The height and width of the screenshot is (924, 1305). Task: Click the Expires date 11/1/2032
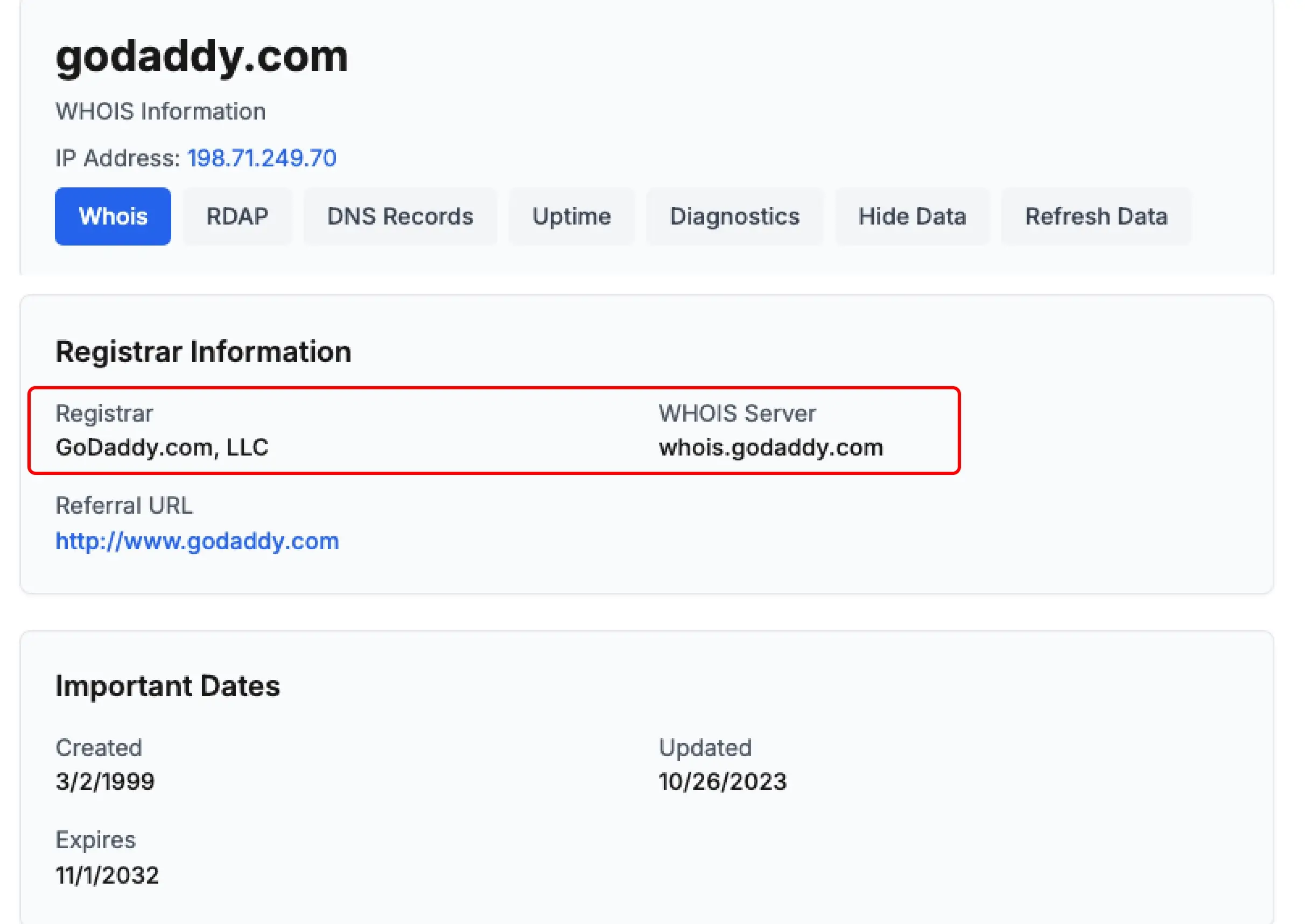coord(107,875)
